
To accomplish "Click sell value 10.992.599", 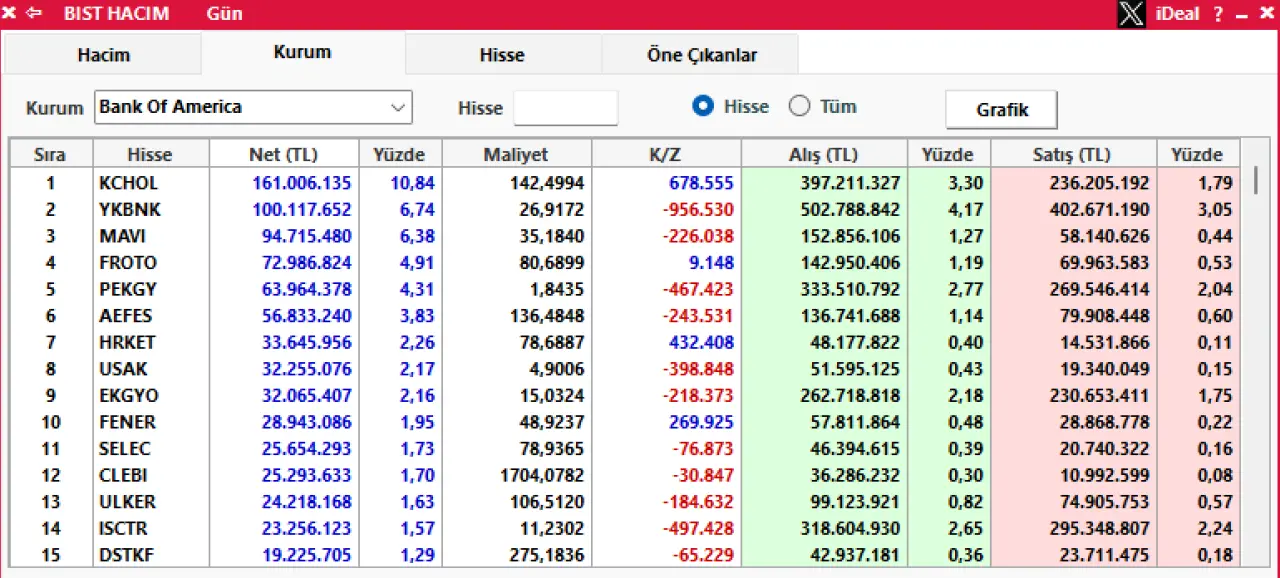I will tap(1105, 475).
